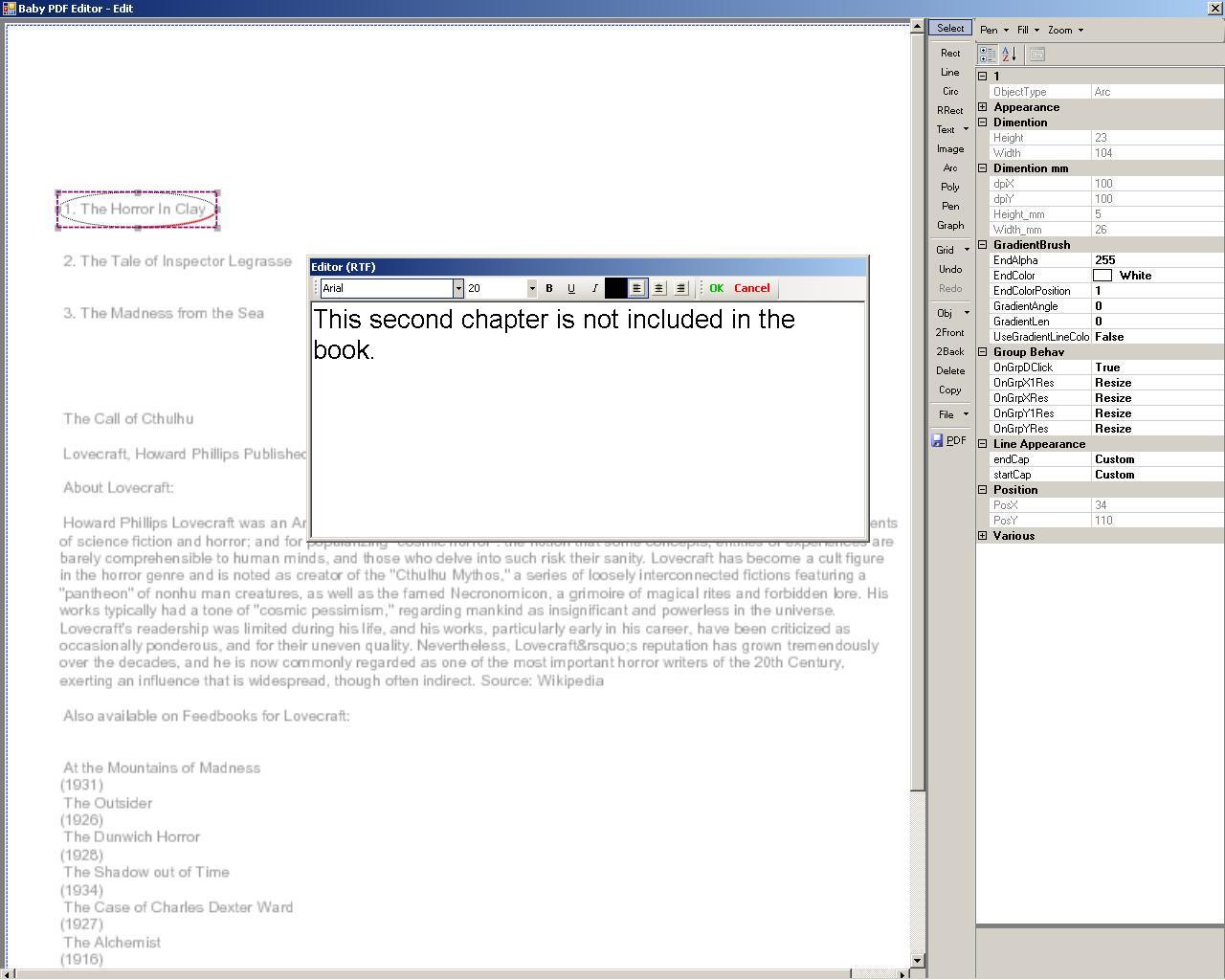The image size is (1225, 980).
Task: Select '2. The Tale of Inspector Legrasse' text
Action: coord(177,261)
